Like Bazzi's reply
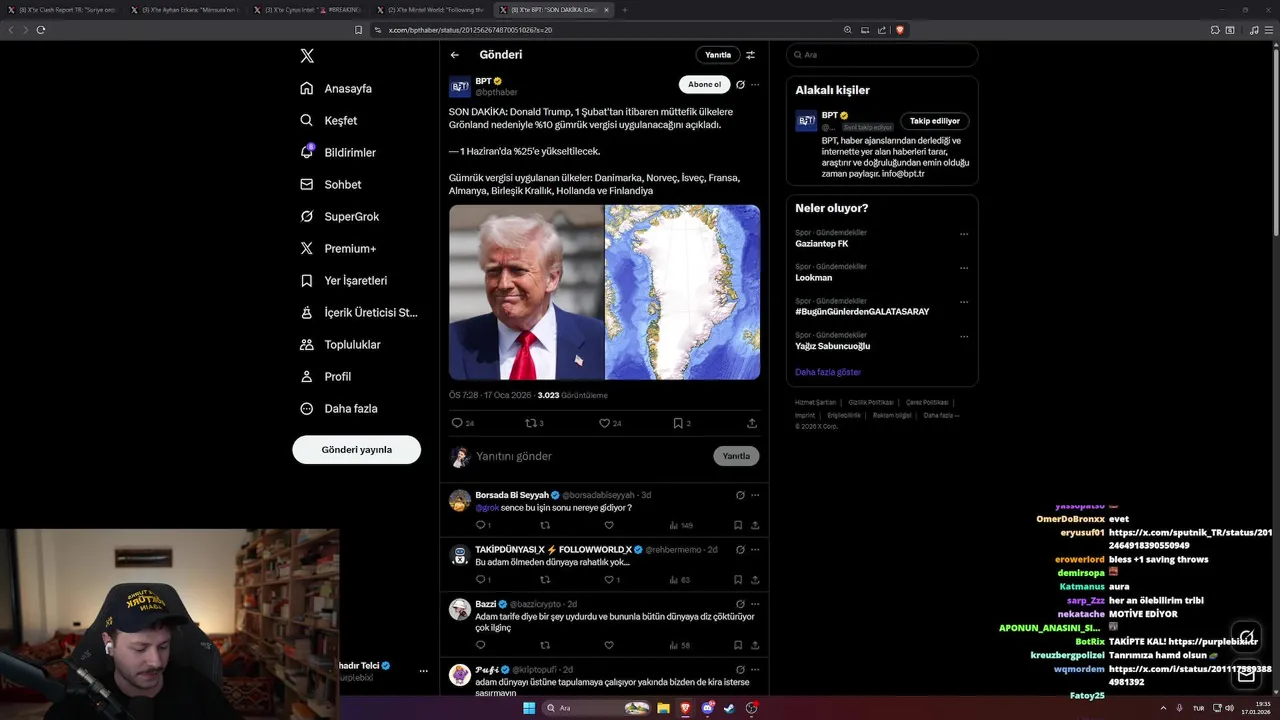This screenshot has width=1280, height=720. [608, 645]
